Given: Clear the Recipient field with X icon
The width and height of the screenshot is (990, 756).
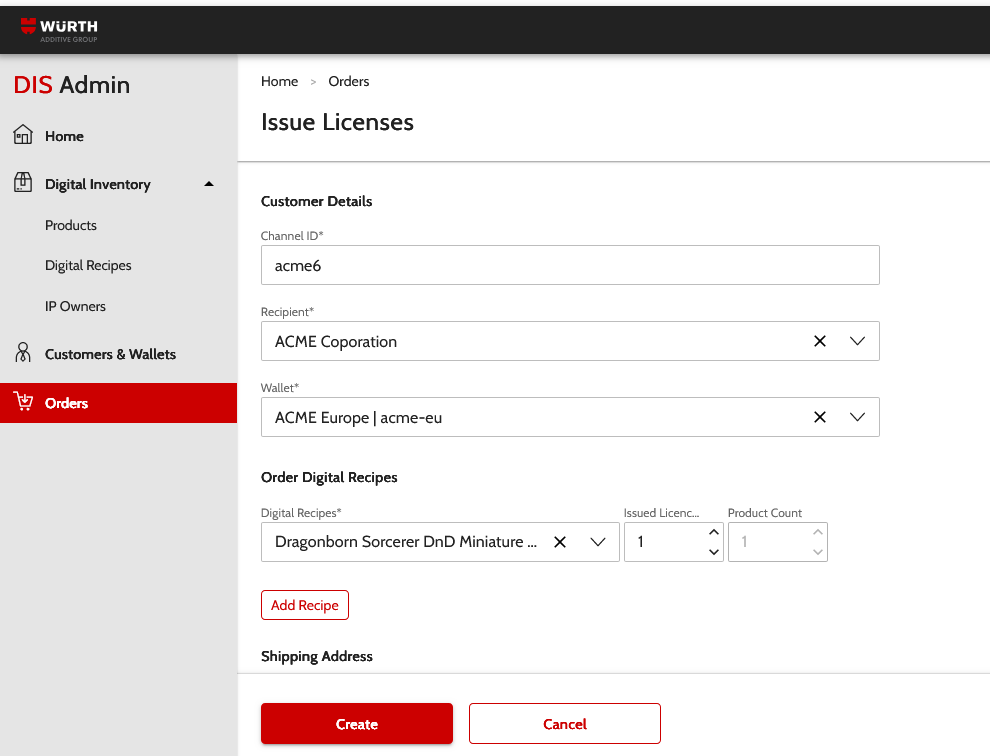Looking at the screenshot, I should [820, 341].
